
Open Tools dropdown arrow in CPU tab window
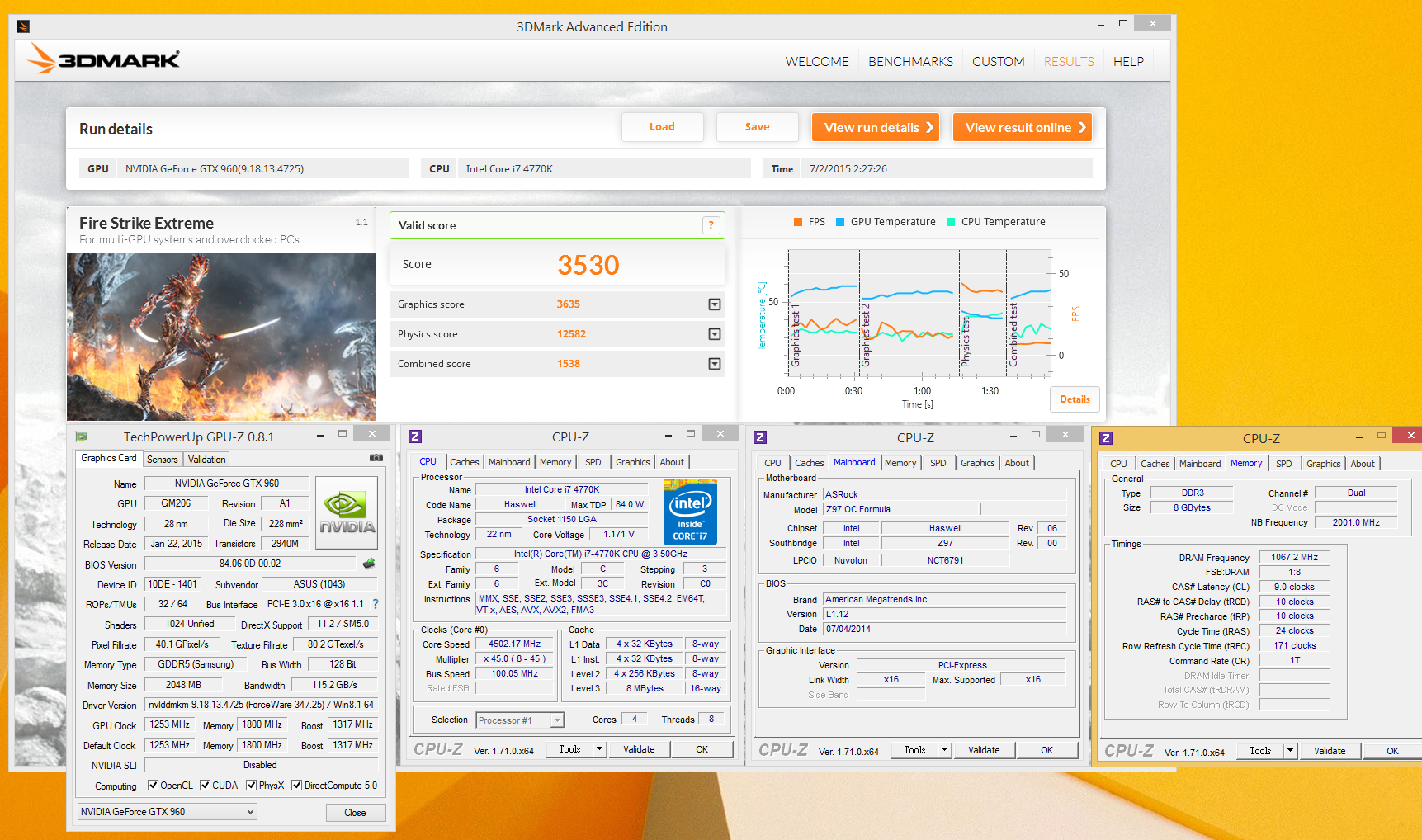pos(600,749)
